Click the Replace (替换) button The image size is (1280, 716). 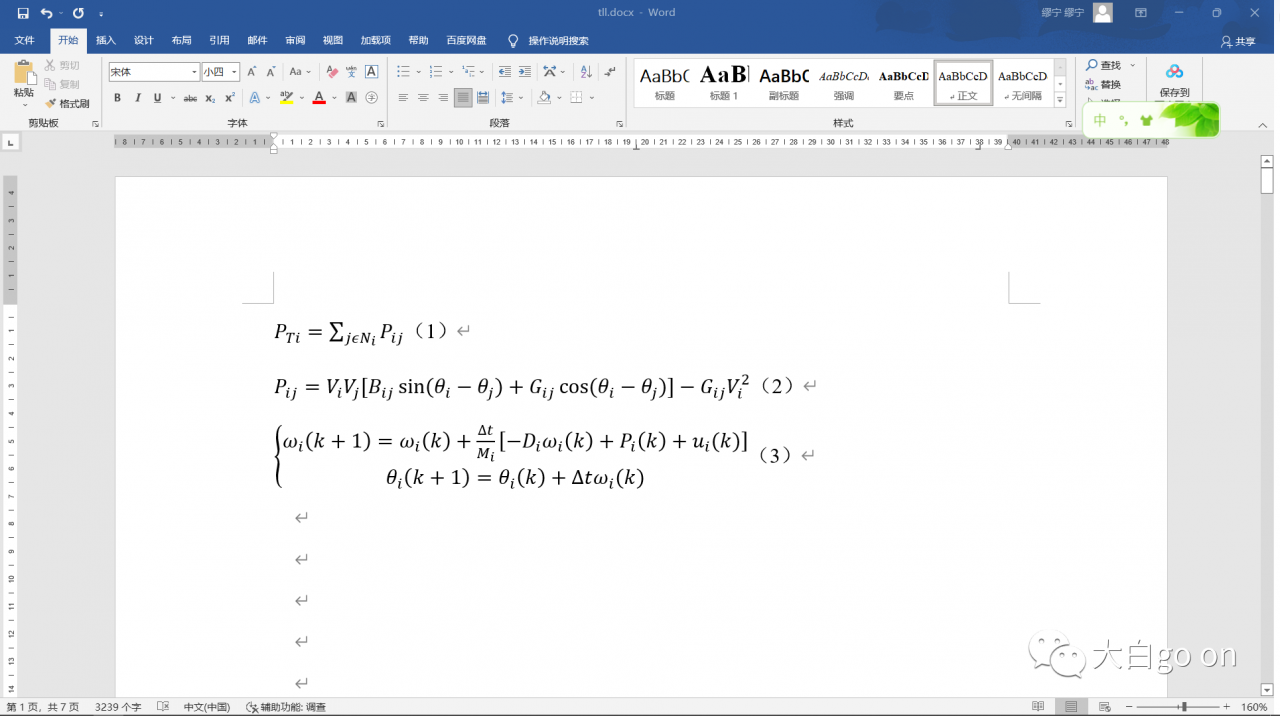(1103, 85)
